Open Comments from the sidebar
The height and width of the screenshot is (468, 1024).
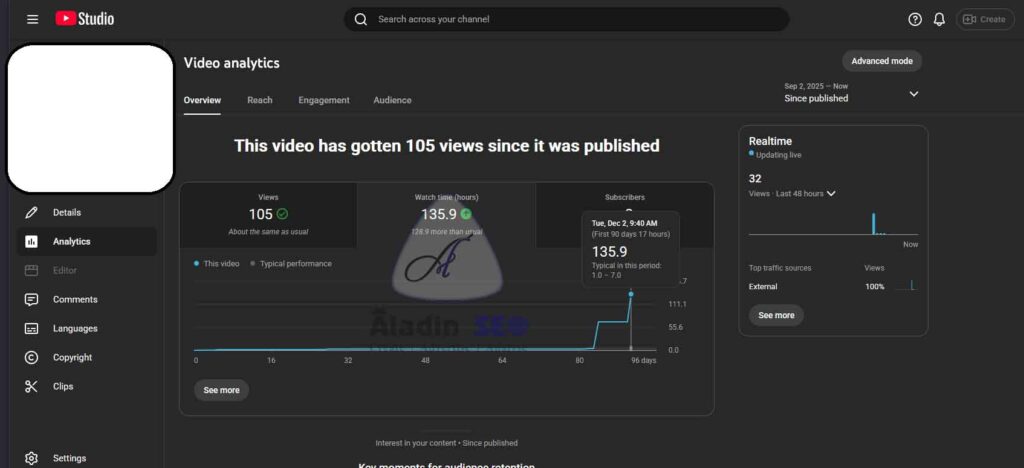(75, 299)
